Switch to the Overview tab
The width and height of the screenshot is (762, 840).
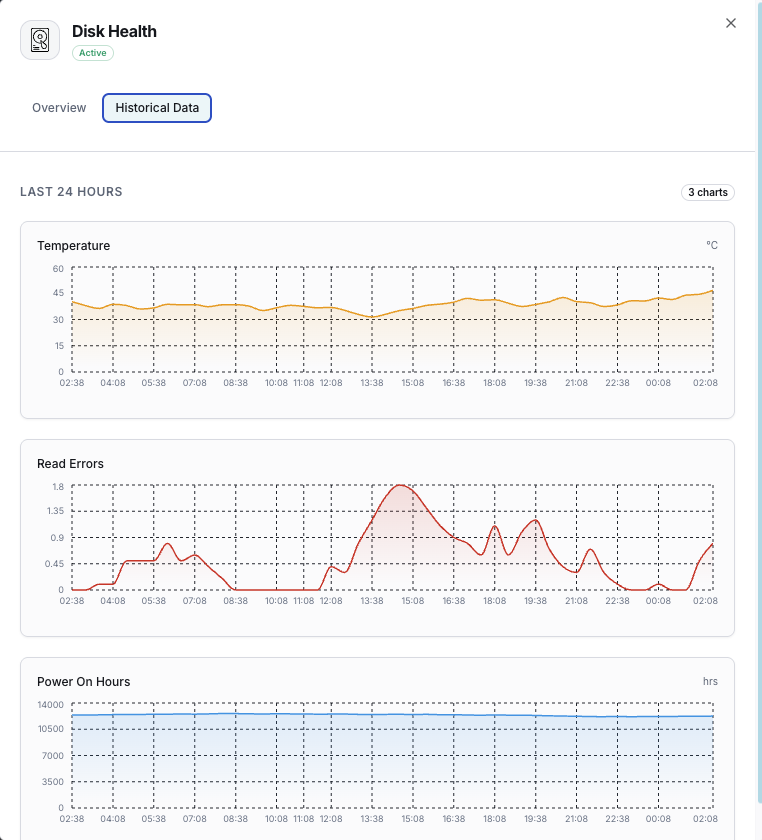59,108
